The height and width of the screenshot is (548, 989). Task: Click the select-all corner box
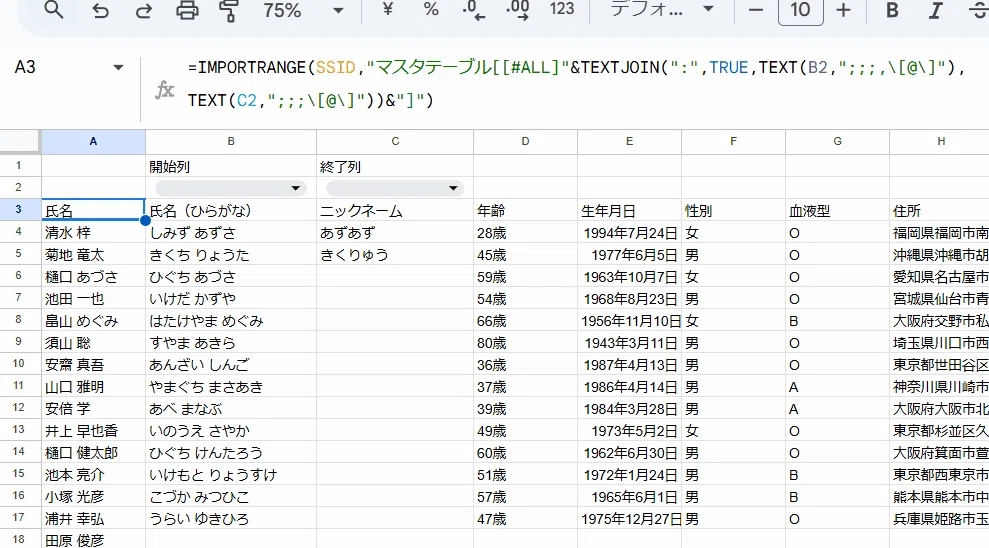(x=20, y=142)
